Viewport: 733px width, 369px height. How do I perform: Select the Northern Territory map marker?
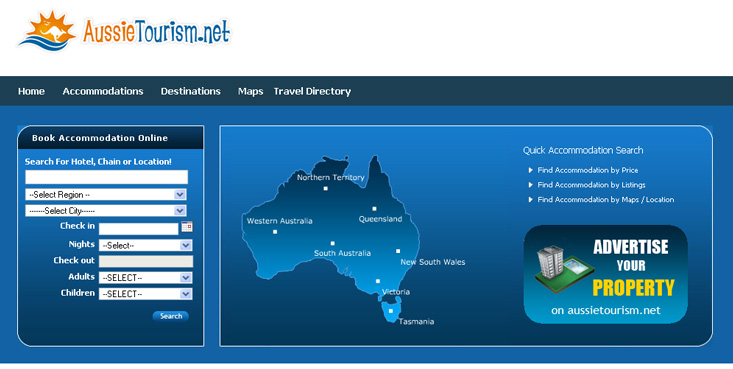click(x=325, y=188)
